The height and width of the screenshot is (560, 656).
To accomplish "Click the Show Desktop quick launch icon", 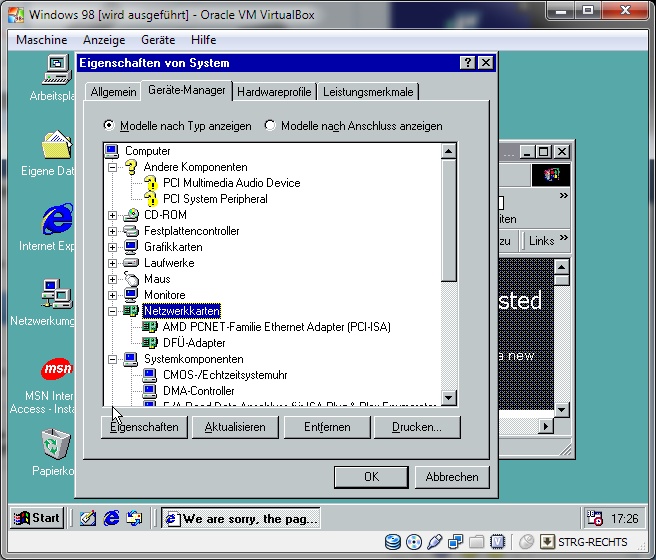I will [x=88, y=519].
